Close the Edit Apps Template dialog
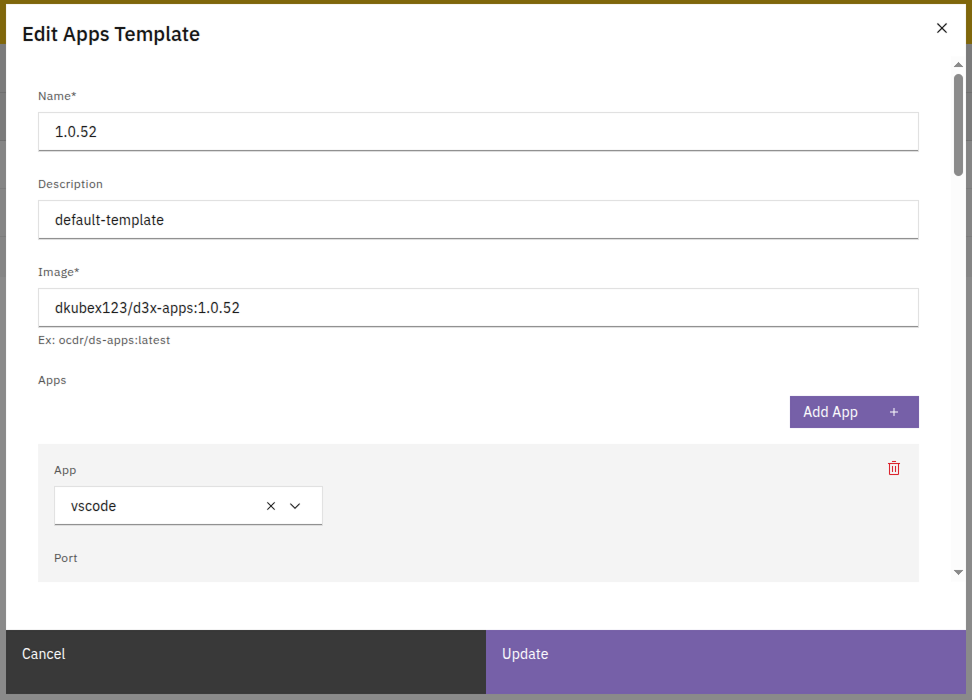Viewport: 972px width, 700px height. pos(941,28)
